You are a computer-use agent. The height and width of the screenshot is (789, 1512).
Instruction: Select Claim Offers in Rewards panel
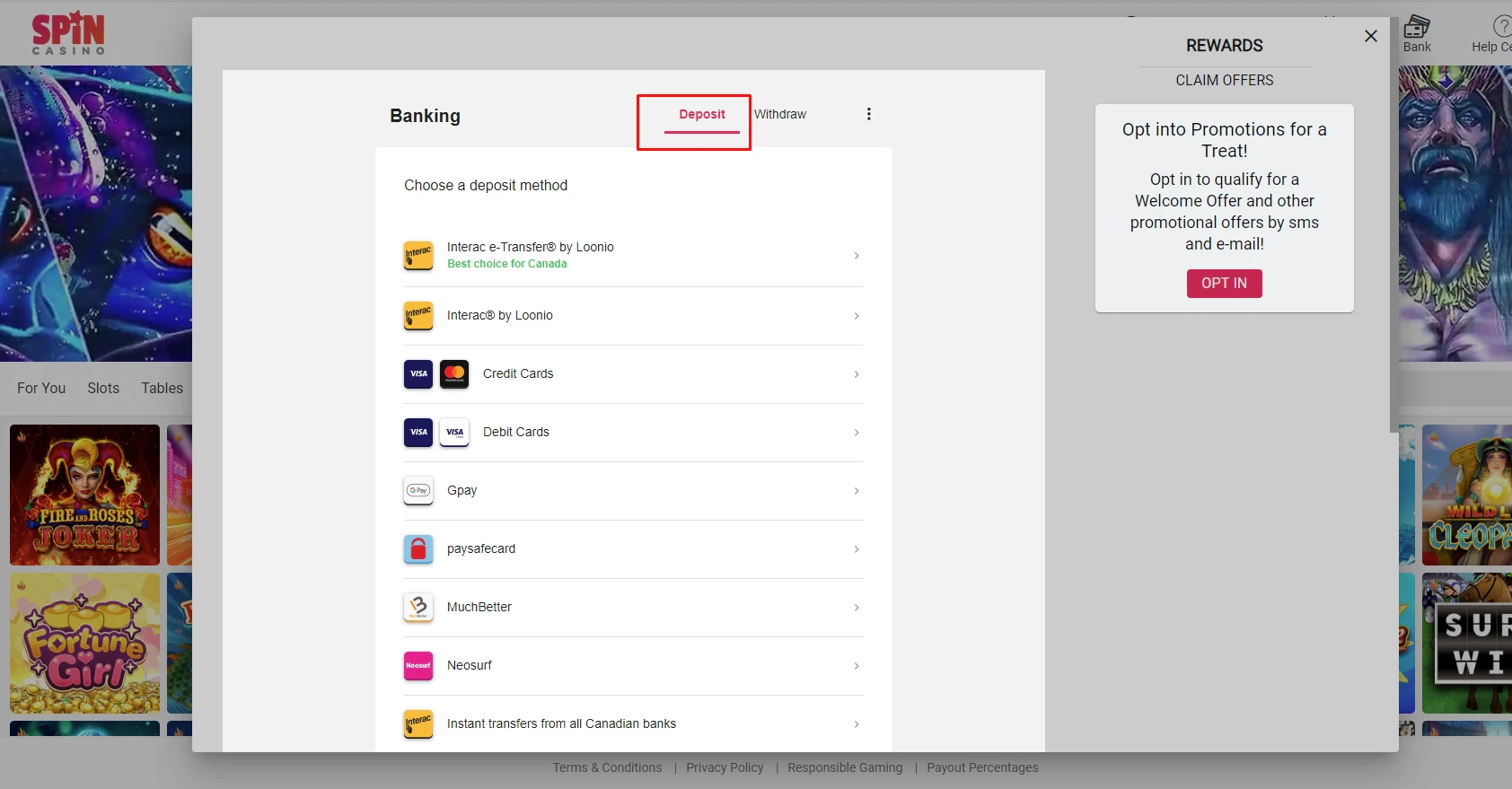(x=1225, y=81)
